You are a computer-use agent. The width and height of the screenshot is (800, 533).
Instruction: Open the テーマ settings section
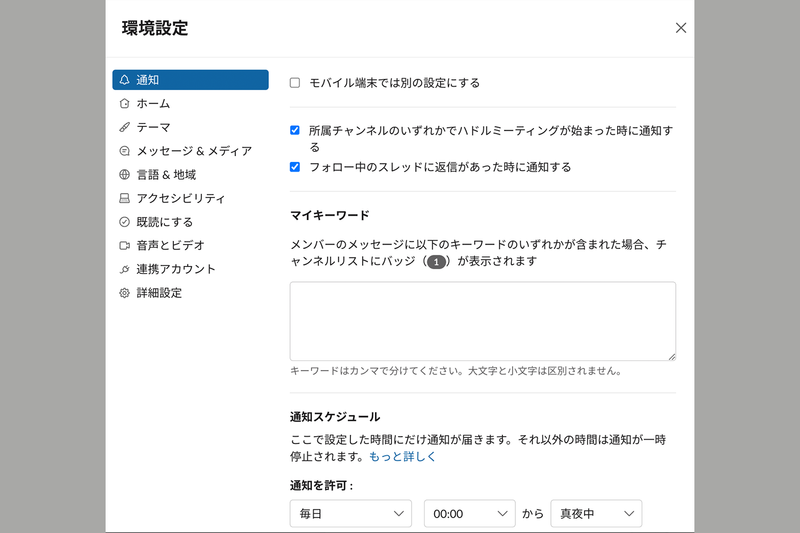point(190,127)
